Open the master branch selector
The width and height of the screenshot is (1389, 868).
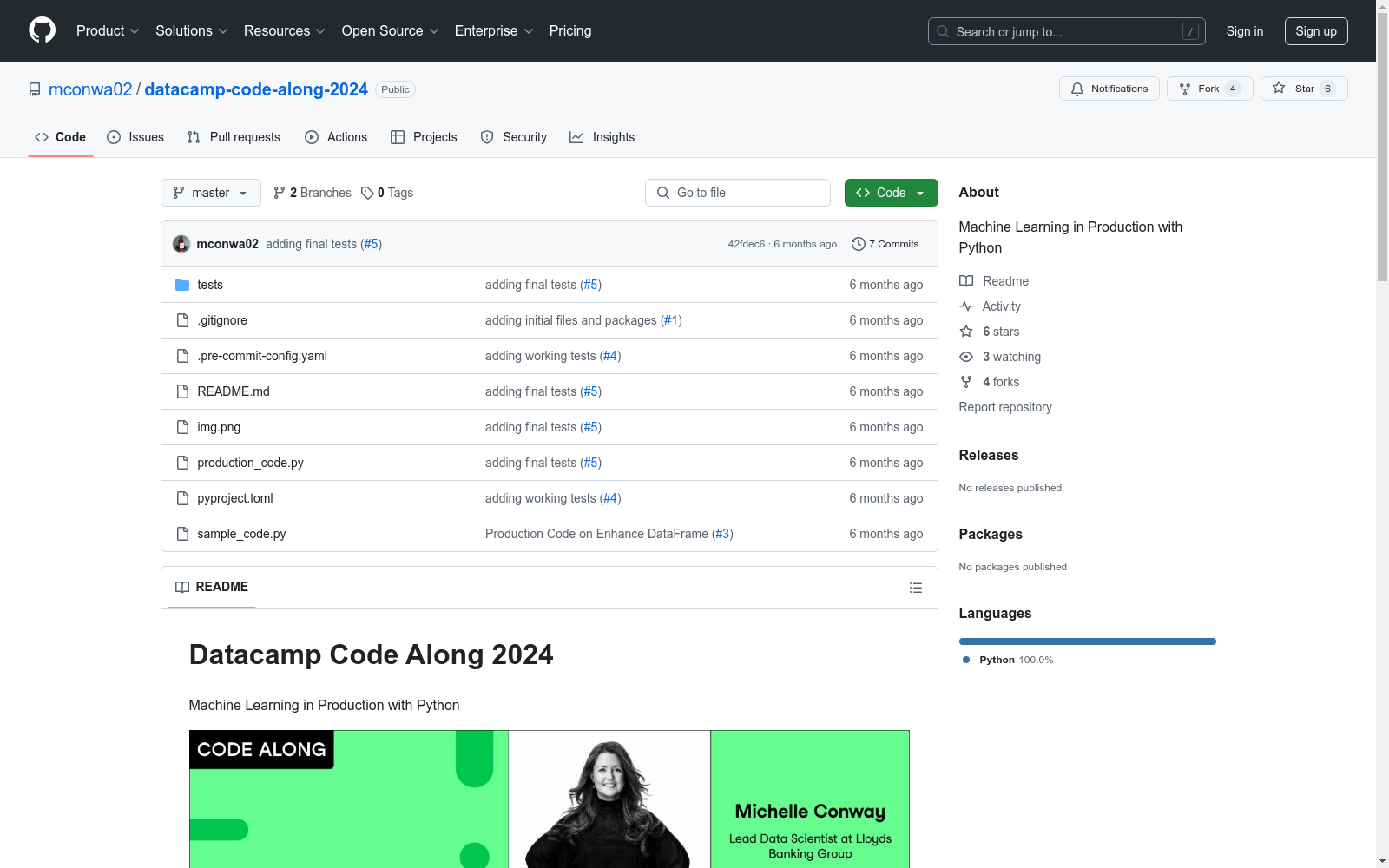coord(211,193)
